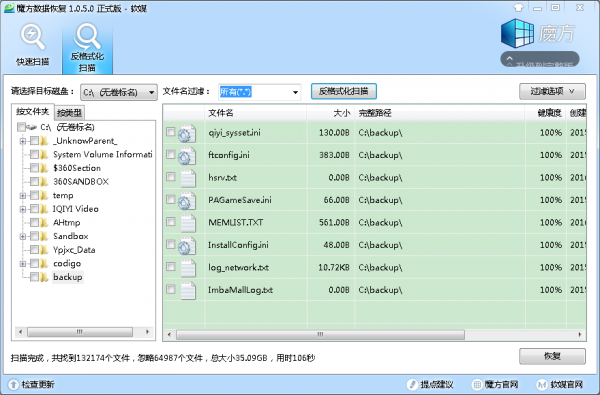Open the 检查更新 link
This screenshot has width=600, height=395.
point(38,384)
